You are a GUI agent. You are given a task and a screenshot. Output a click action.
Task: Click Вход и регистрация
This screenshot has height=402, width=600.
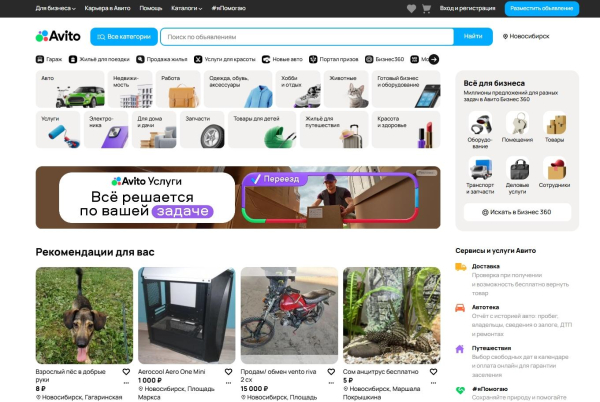click(x=467, y=8)
